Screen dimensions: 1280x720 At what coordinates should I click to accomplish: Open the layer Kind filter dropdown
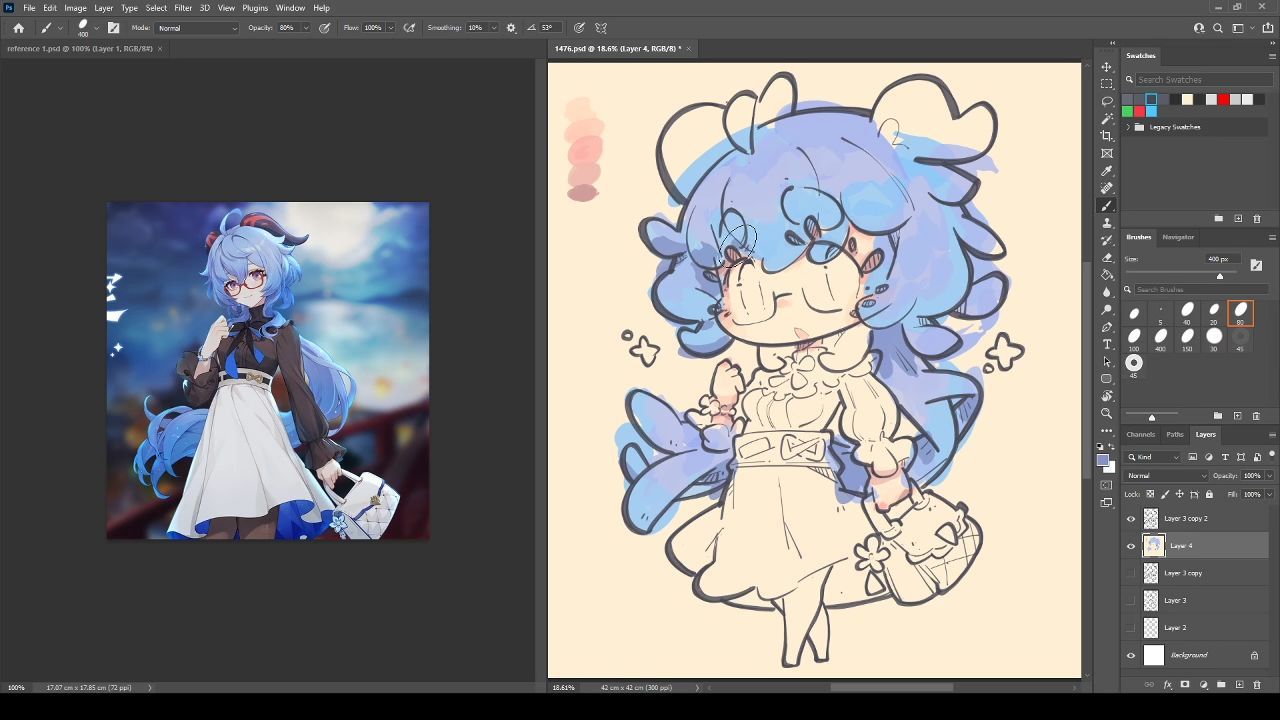(x=1153, y=457)
